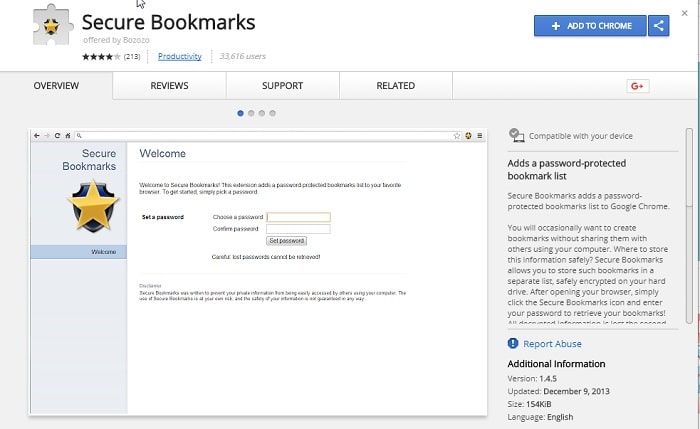The image size is (700, 429).
Task: Click the Confirm password field
Action: point(298,229)
